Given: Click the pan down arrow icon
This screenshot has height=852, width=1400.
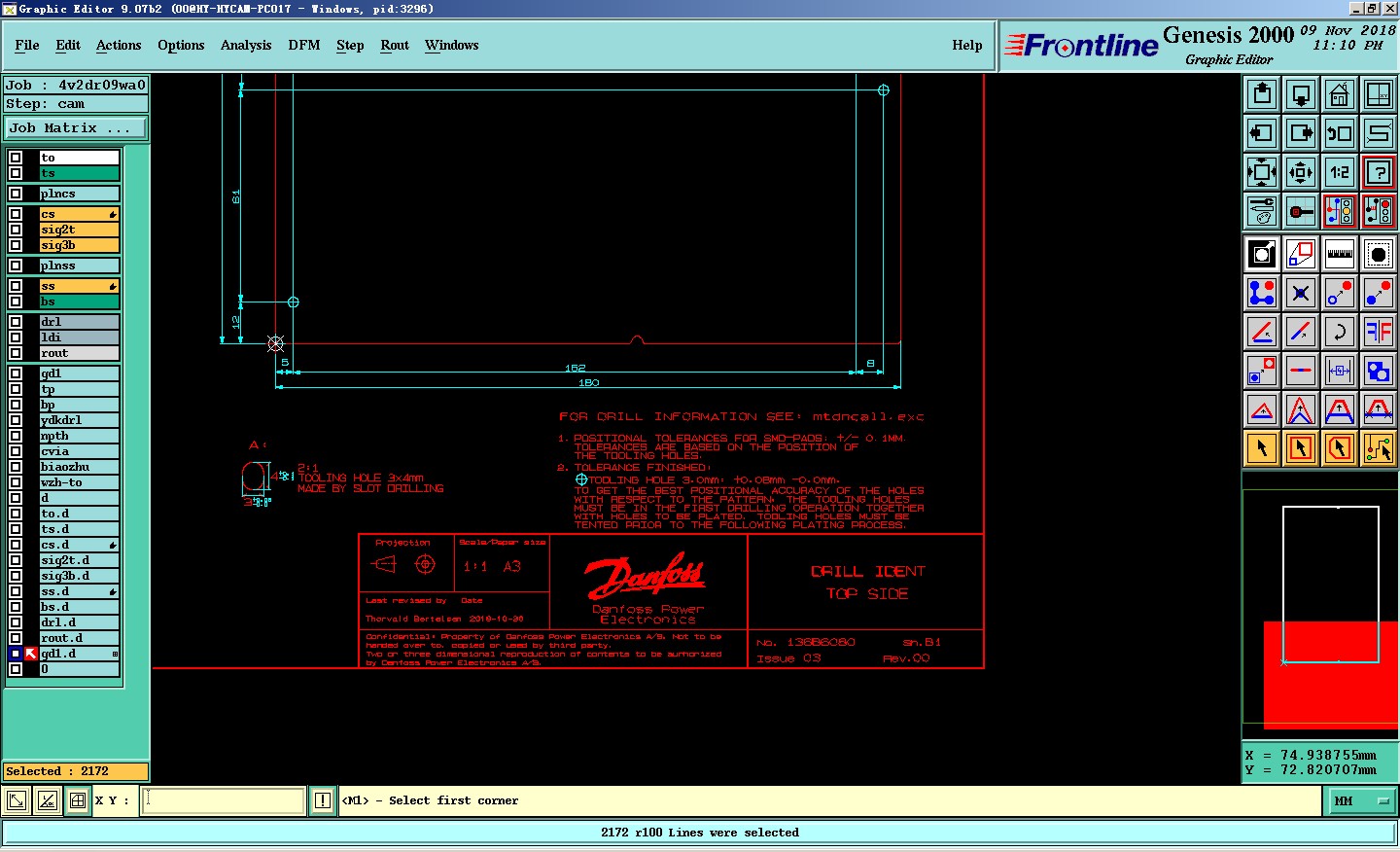Looking at the screenshot, I should pos(1301,94).
